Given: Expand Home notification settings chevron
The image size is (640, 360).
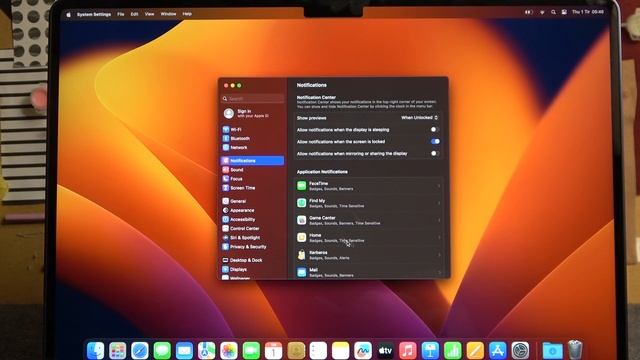Looking at the screenshot, I should click(439, 238).
